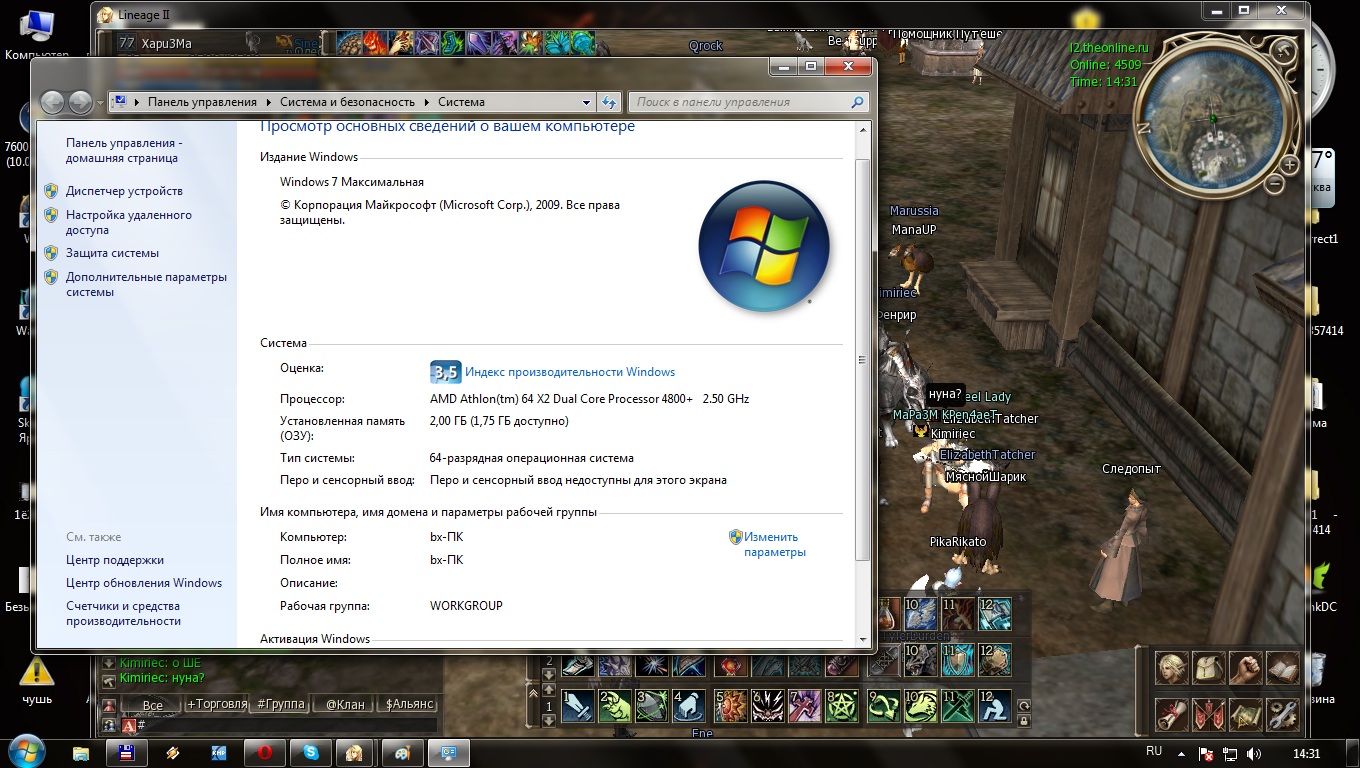Click the Система и безопасность breadcrumb
The image size is (1360, 768).
(x=347, y=102)
